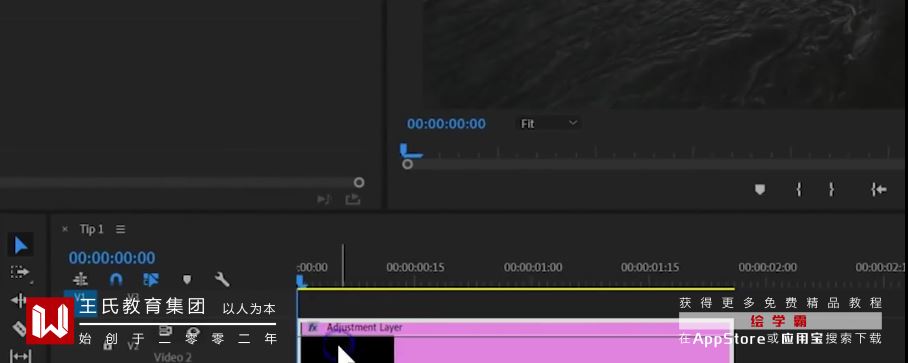Click Mark Out button
The height and width of the screenshot is (363, 908).
832,189
